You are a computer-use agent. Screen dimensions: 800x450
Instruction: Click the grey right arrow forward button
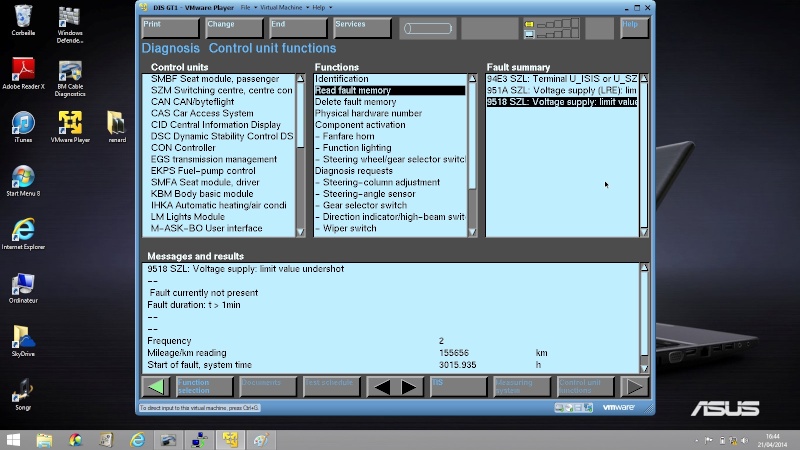coord(634,387)
